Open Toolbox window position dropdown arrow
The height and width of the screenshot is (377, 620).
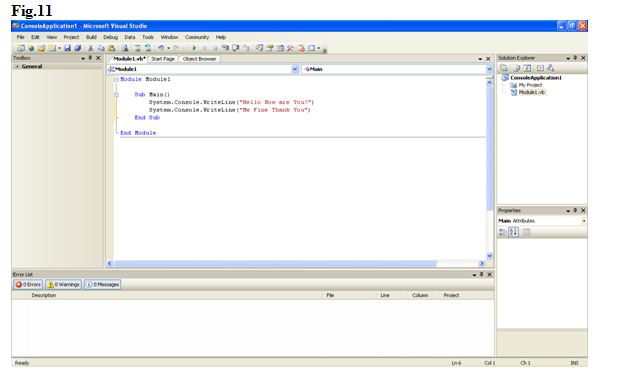[x=83, y=58]
